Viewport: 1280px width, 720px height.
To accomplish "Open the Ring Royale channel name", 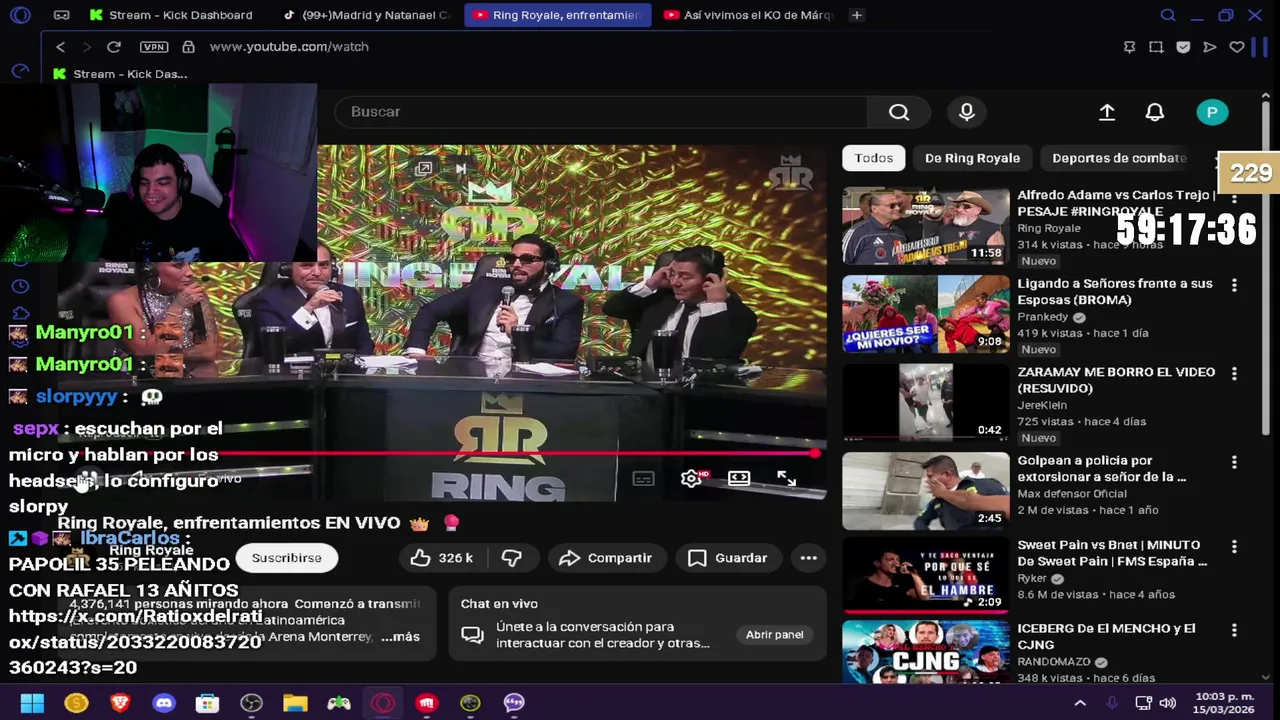I will pyautogui.click(x=151, y=550).
